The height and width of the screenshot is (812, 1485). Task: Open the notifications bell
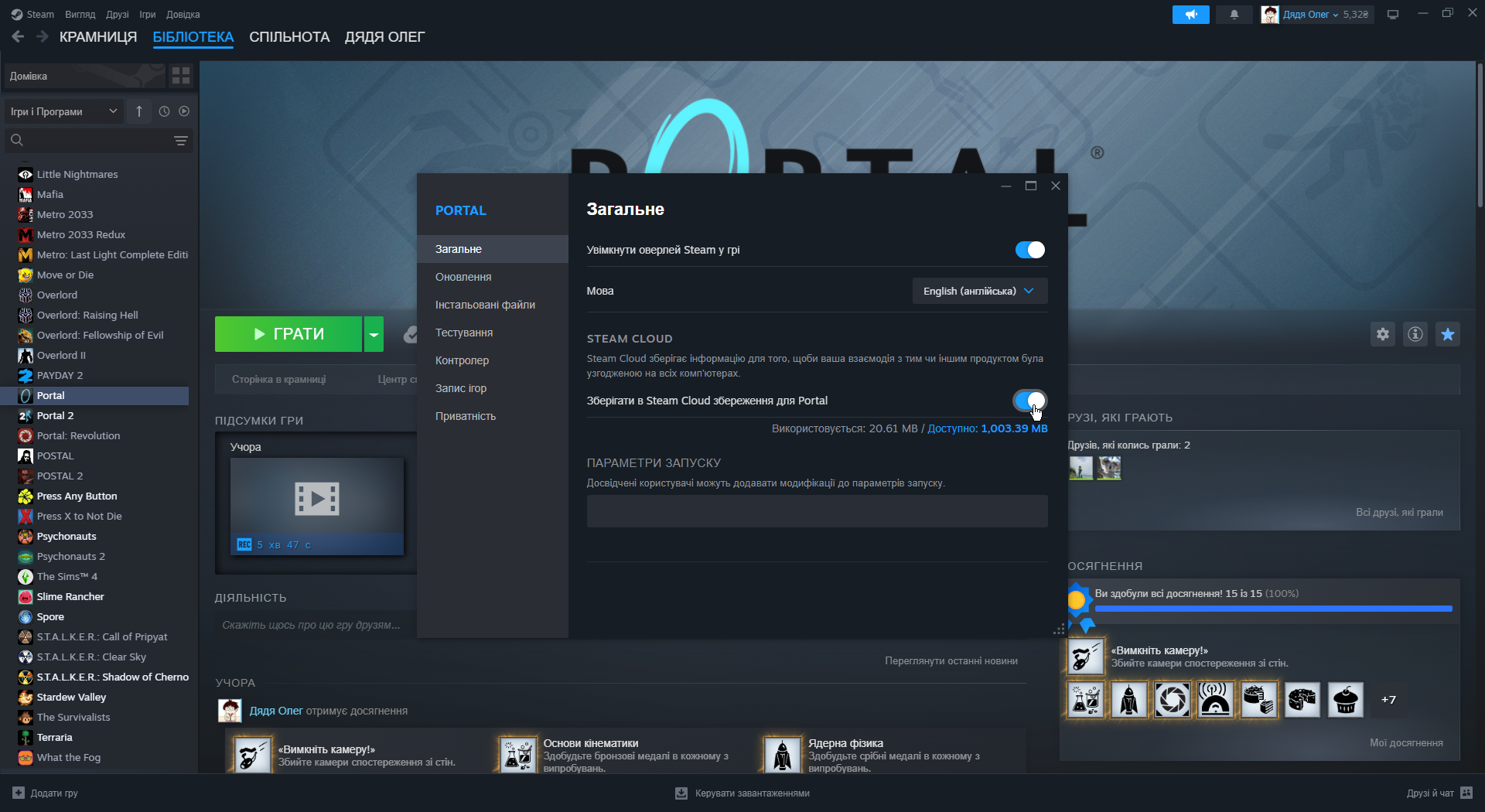pyautogui.click(x=1234, y=15)
